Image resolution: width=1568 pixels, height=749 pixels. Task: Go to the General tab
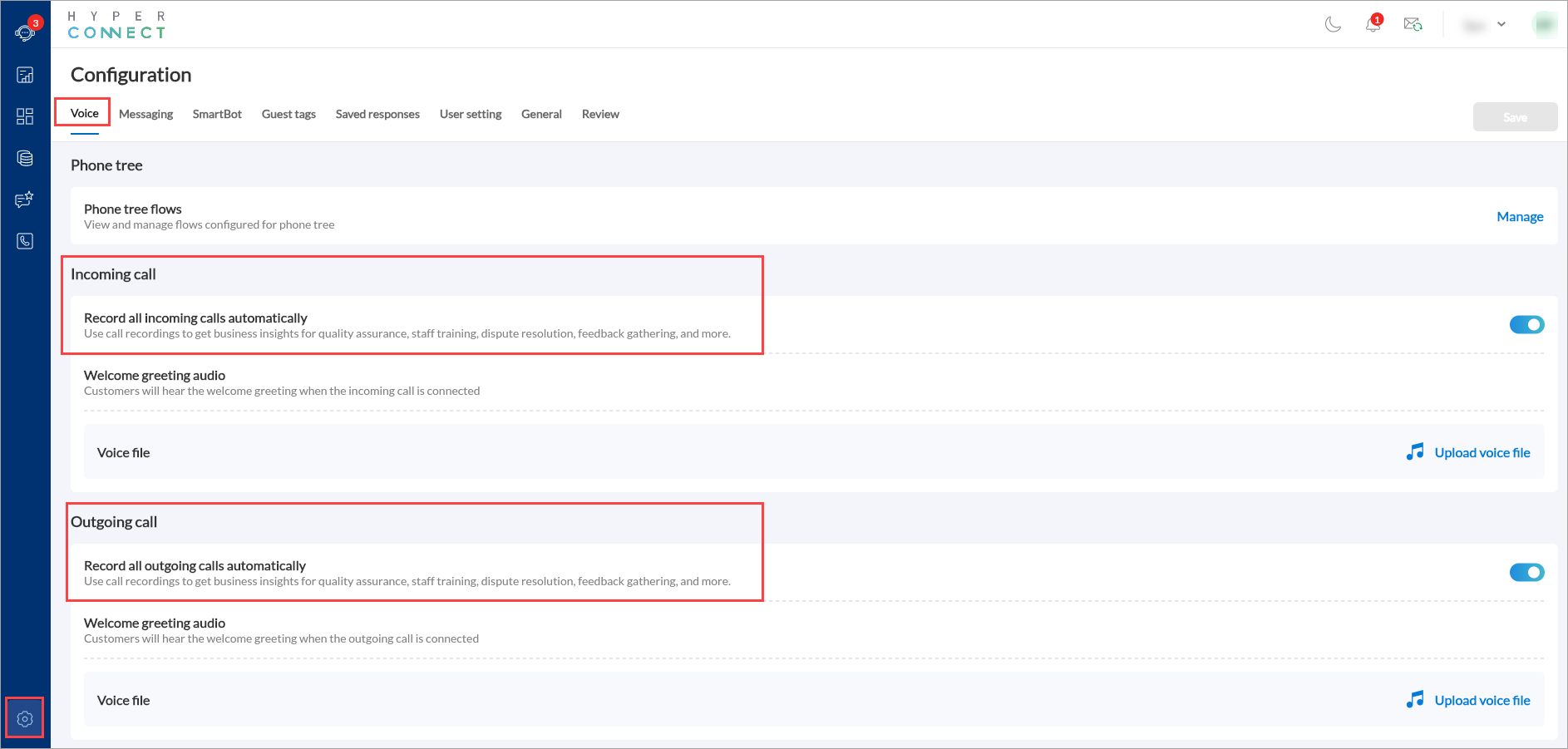[541, 114]
